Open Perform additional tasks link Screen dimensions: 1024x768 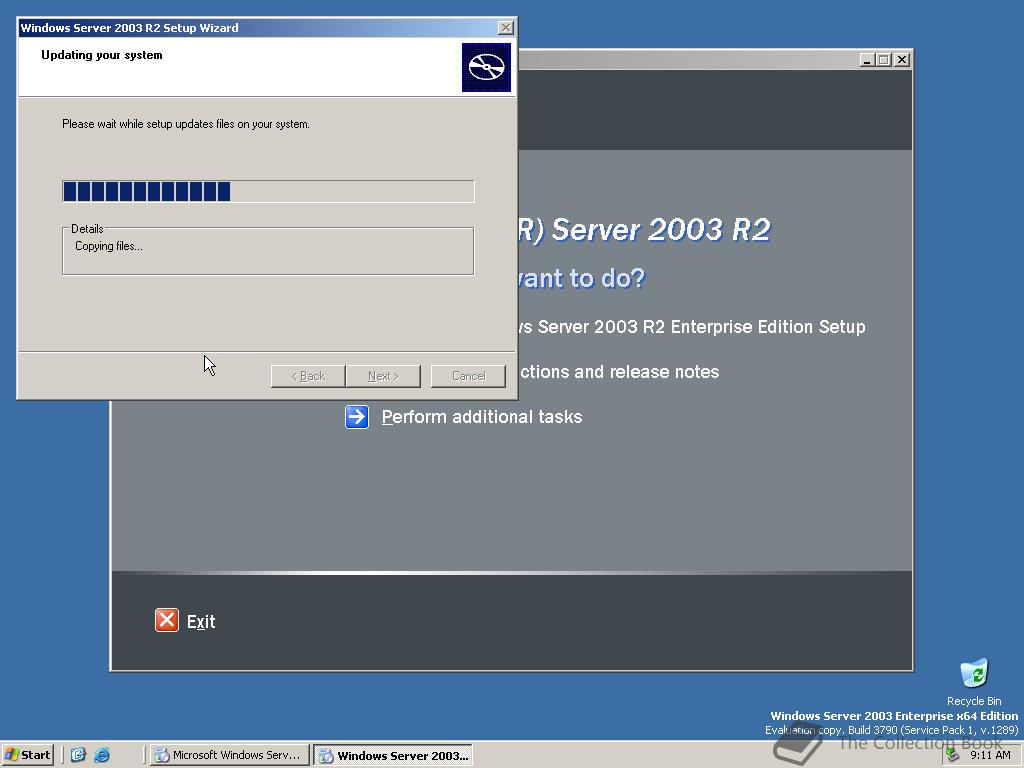coord(482,417)
